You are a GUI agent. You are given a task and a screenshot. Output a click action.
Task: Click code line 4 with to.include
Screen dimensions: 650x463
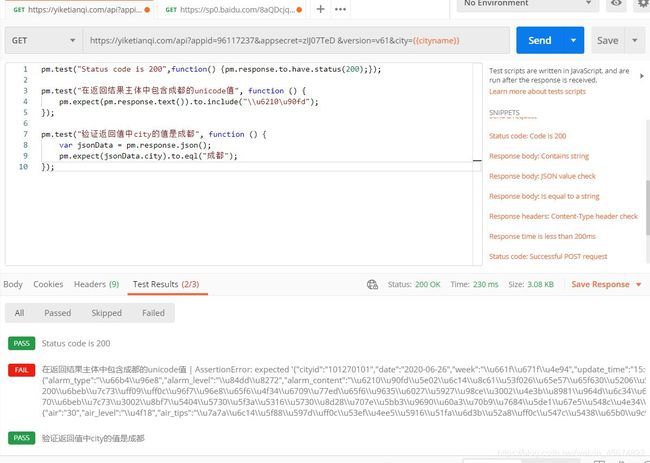click(x=189, y=102)
